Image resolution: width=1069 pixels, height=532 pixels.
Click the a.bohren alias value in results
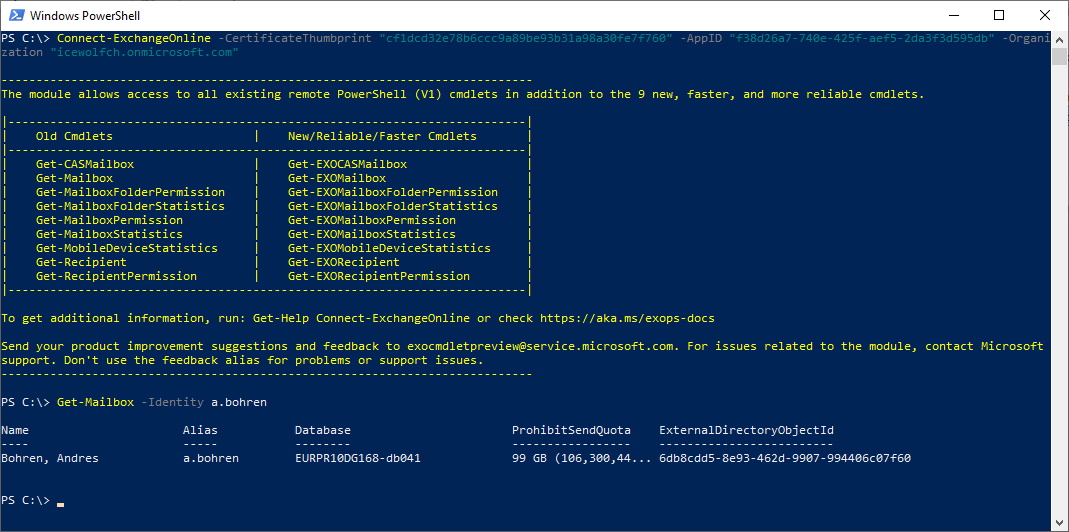211,458
